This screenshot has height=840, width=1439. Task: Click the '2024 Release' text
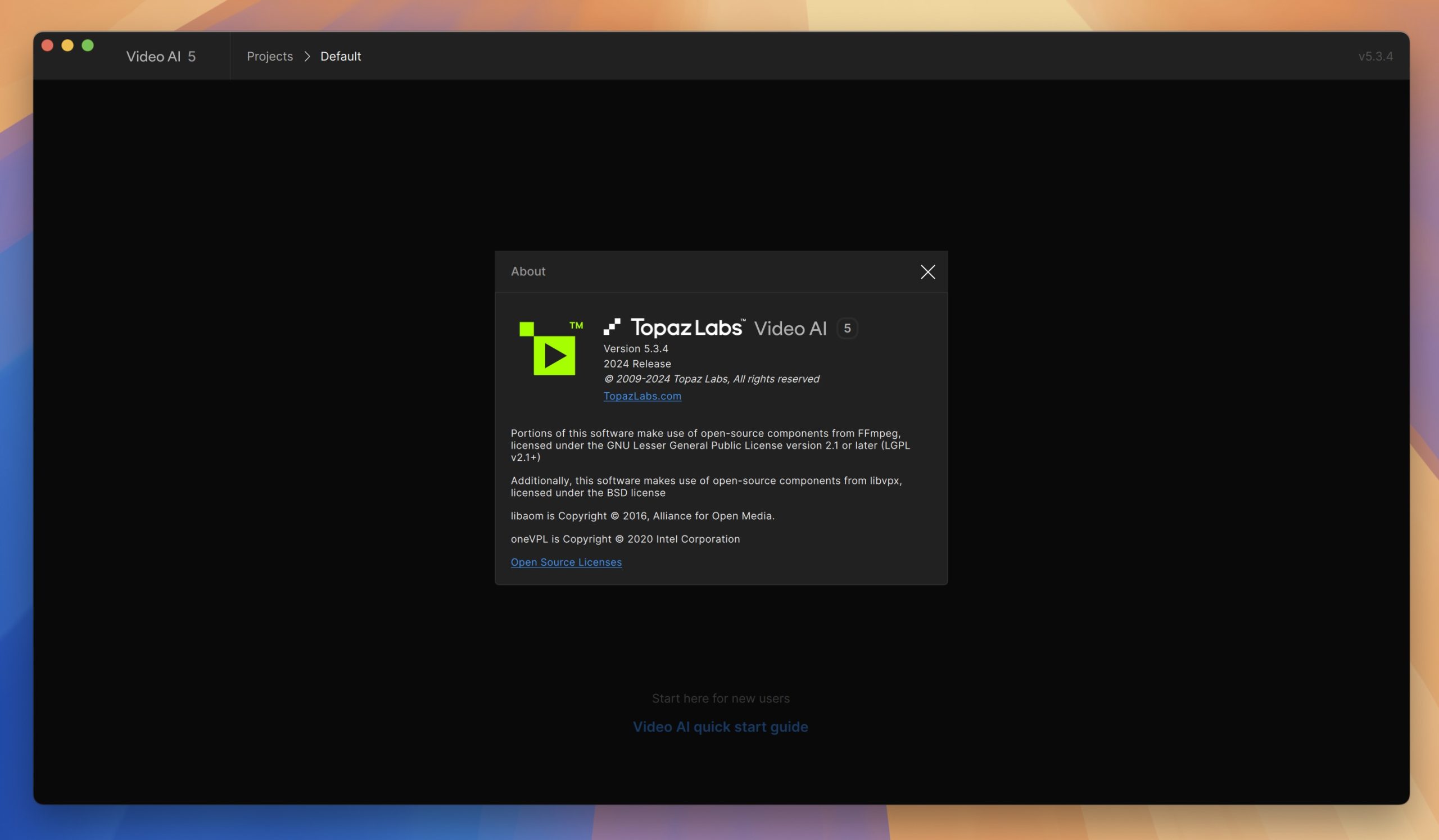point(637,364)
